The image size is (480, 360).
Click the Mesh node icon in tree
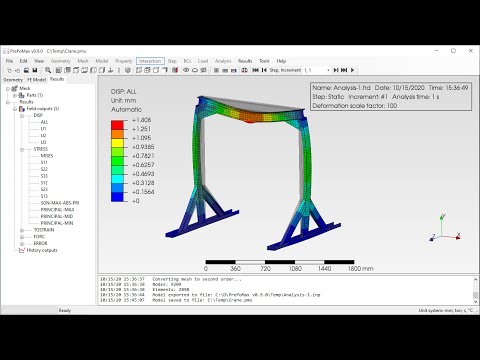15,89
